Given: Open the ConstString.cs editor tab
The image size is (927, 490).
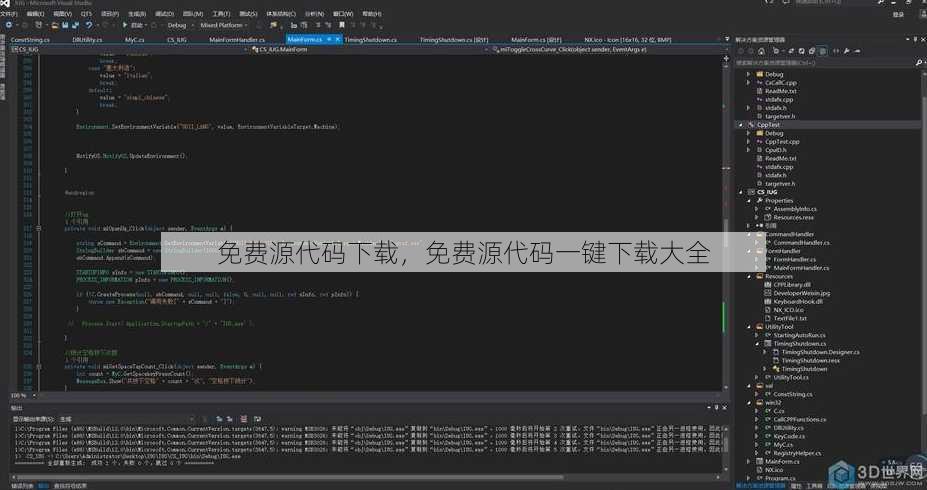Looking at the screenshot, I should point(30,40).
